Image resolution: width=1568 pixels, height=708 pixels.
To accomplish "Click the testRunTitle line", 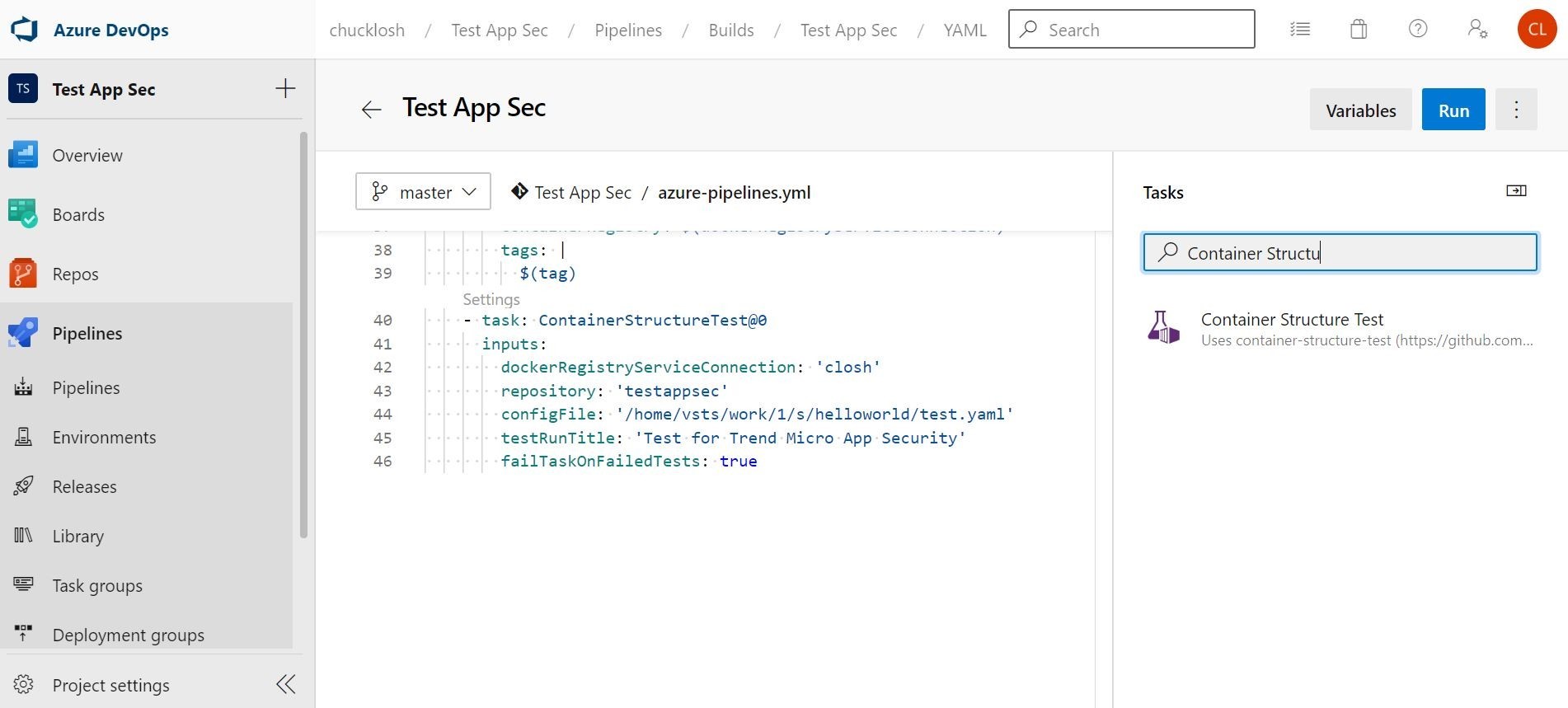I will tap(733, 438).
